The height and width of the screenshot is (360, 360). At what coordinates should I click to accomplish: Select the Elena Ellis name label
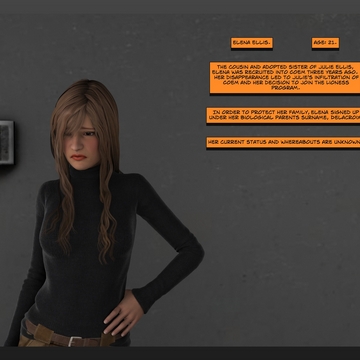(x=252, y=43)
